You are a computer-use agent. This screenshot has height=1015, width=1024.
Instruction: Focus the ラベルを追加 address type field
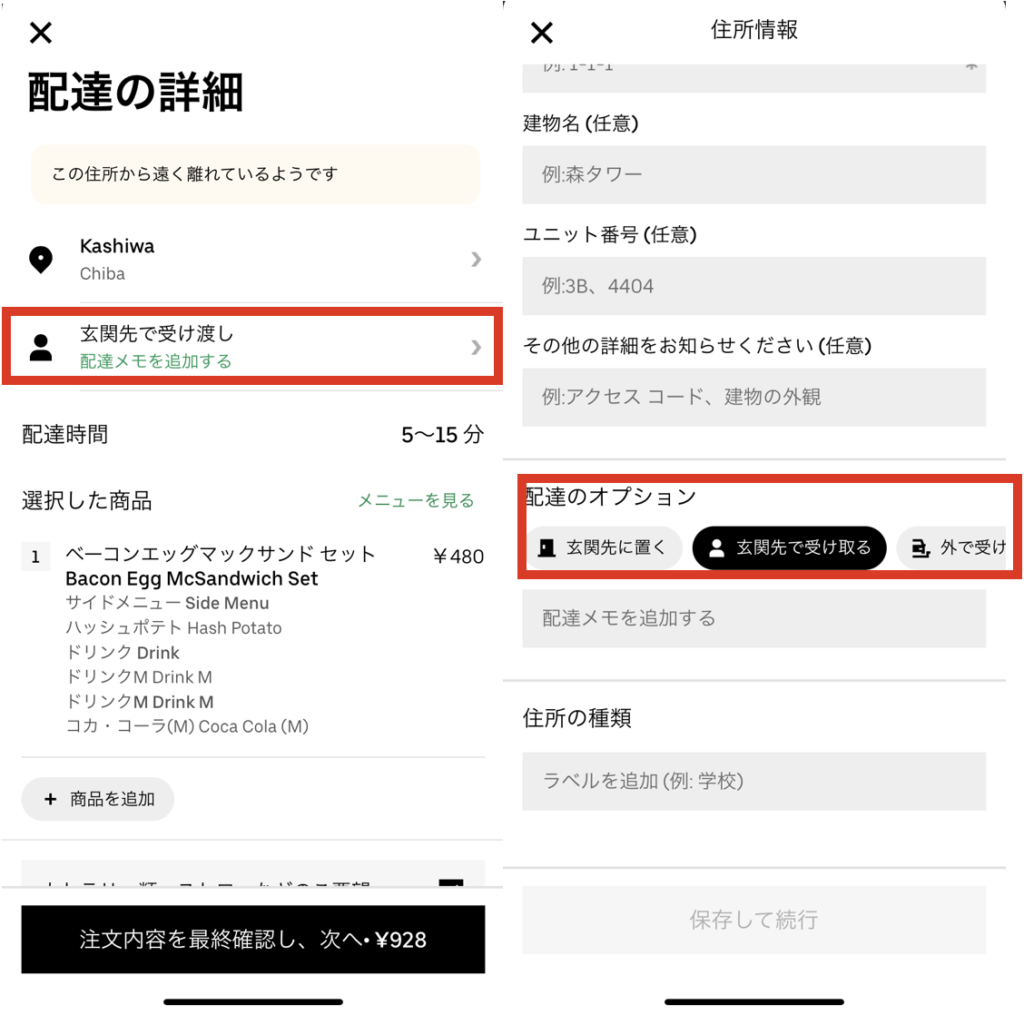tap(754, 781)
